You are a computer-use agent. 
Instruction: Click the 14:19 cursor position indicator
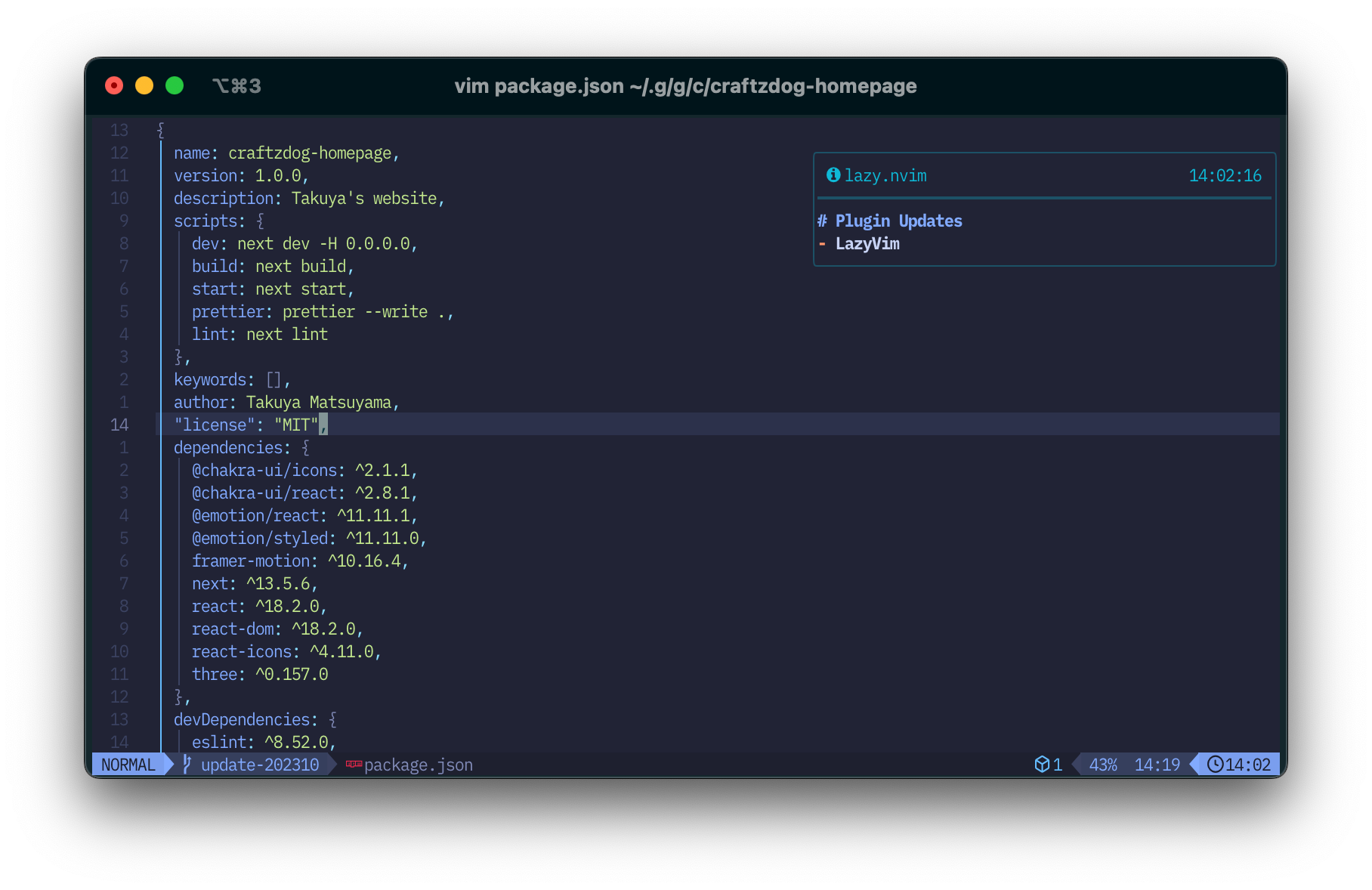[1157, 765]
